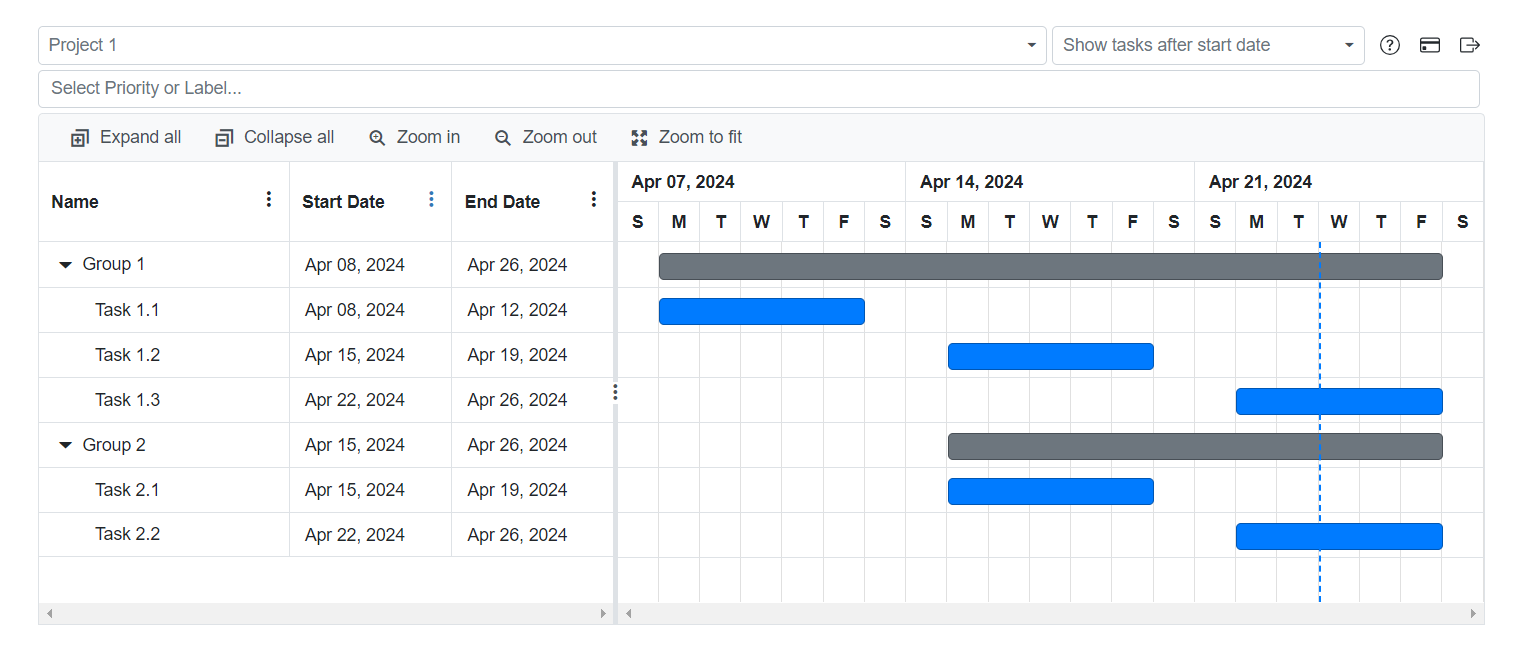
Task: Collapse the Group 2 tree row
Action: point(66,445)
